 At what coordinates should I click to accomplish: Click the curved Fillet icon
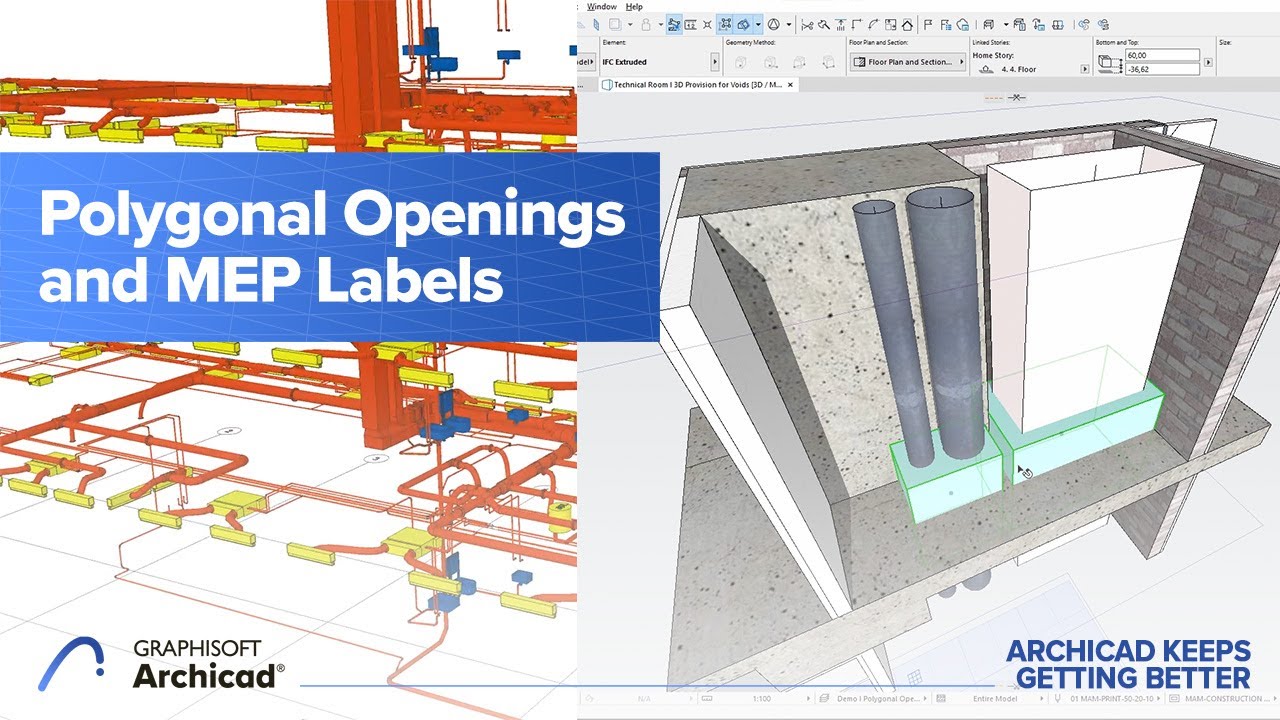pyautogui.click(x=873, y=24)
